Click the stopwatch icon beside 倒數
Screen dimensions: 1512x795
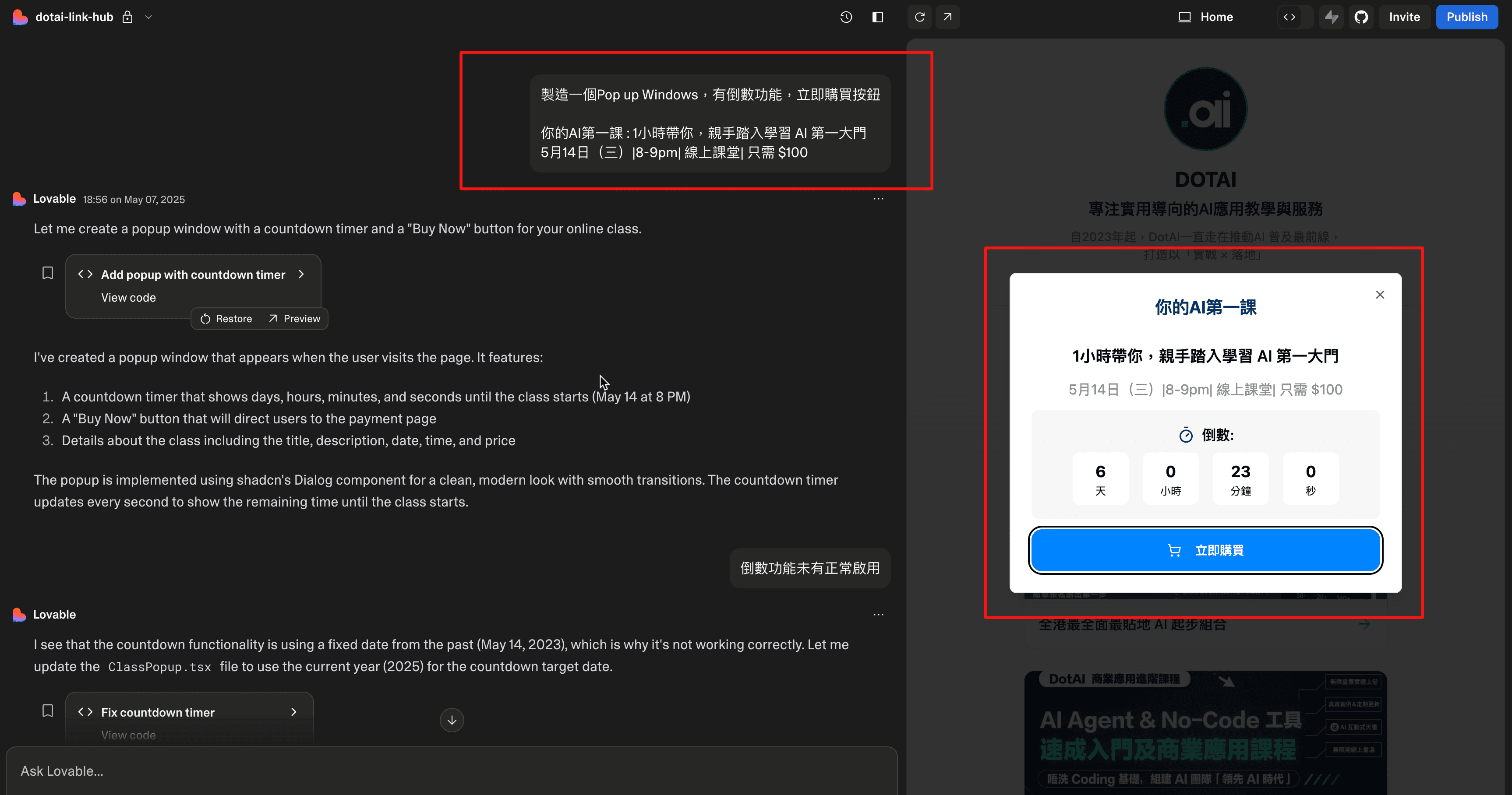point(1186,435)
